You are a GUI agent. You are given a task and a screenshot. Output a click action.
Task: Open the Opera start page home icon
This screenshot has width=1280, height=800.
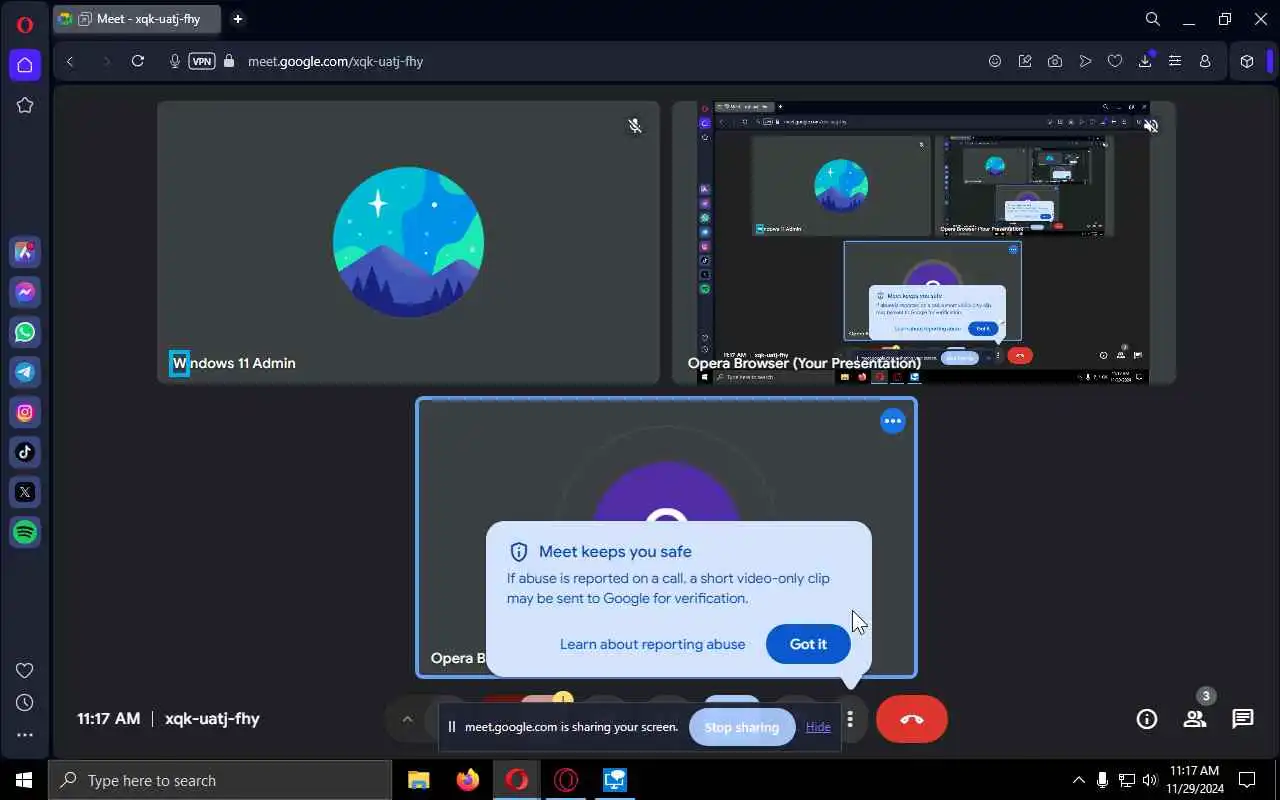25,65
